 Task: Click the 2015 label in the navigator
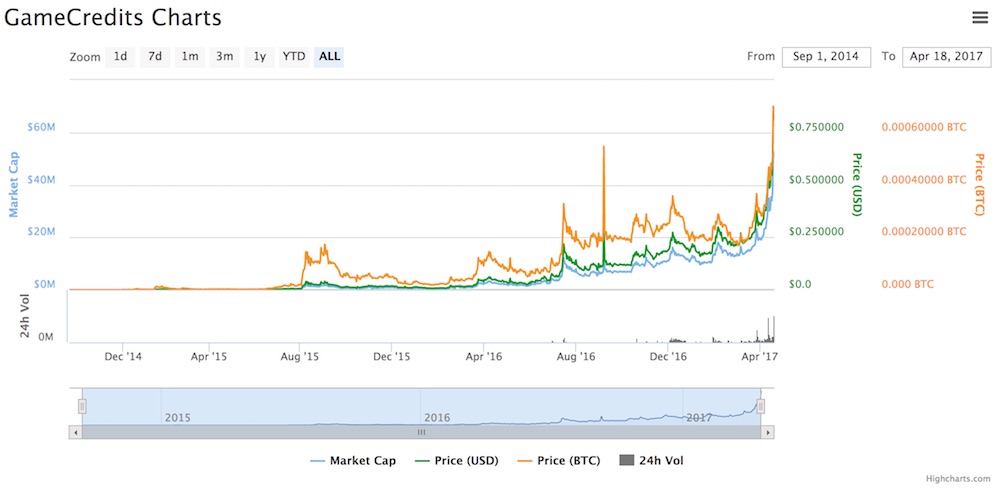(178, 418)
